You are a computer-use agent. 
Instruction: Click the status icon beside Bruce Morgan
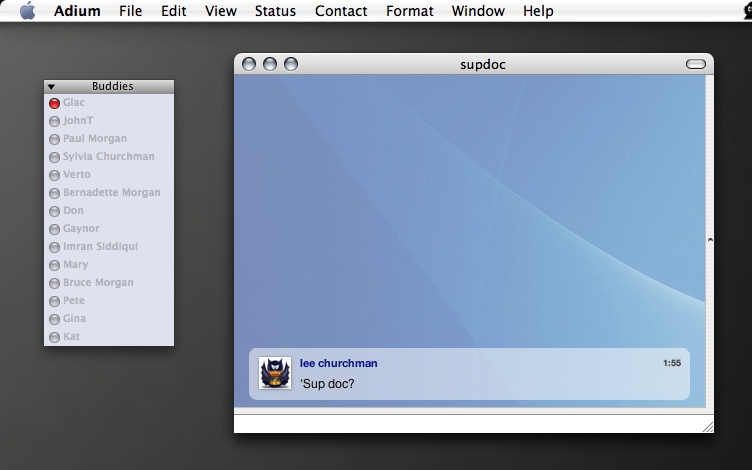tap(54, 283)
